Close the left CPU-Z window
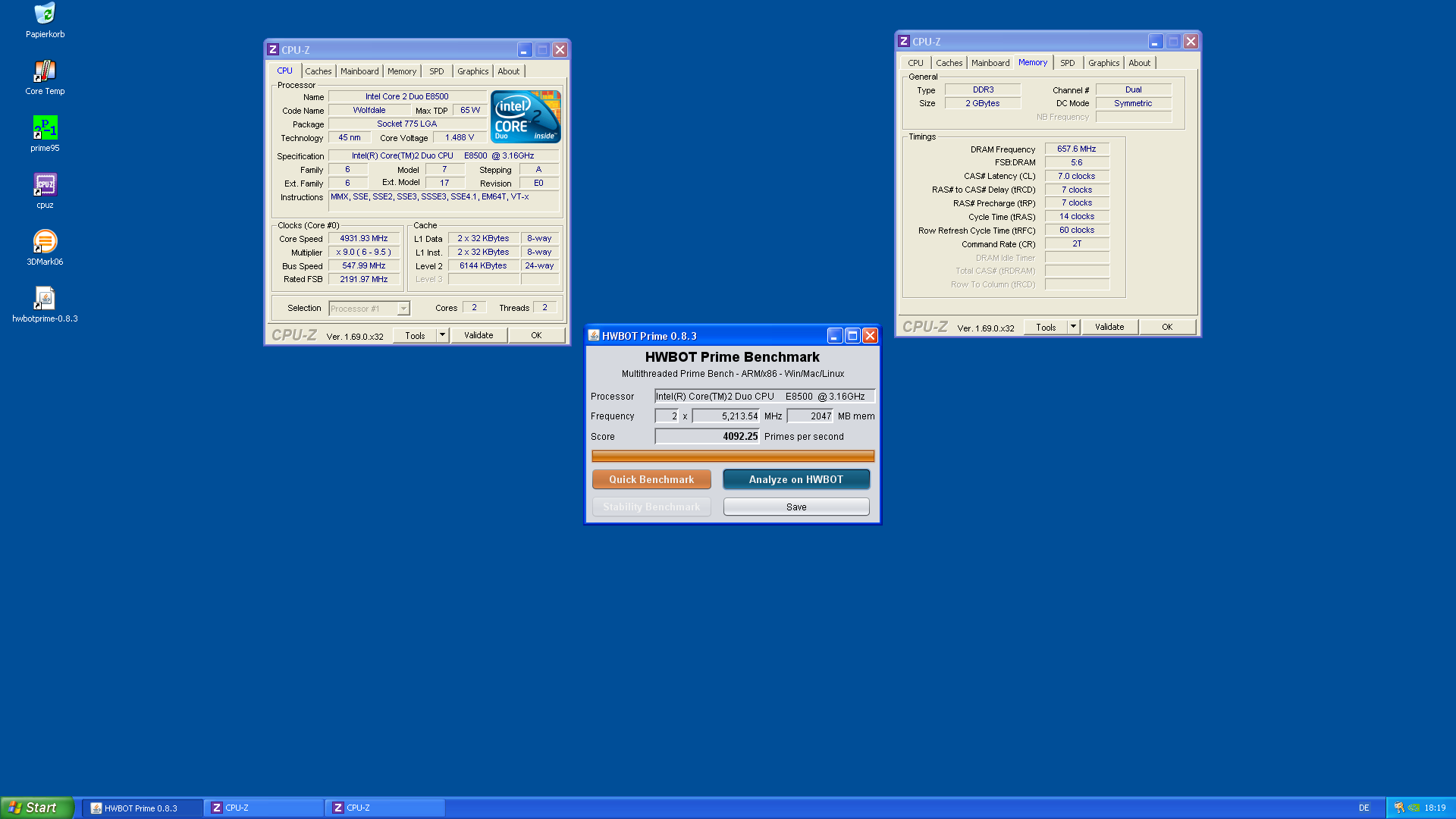 560,50
